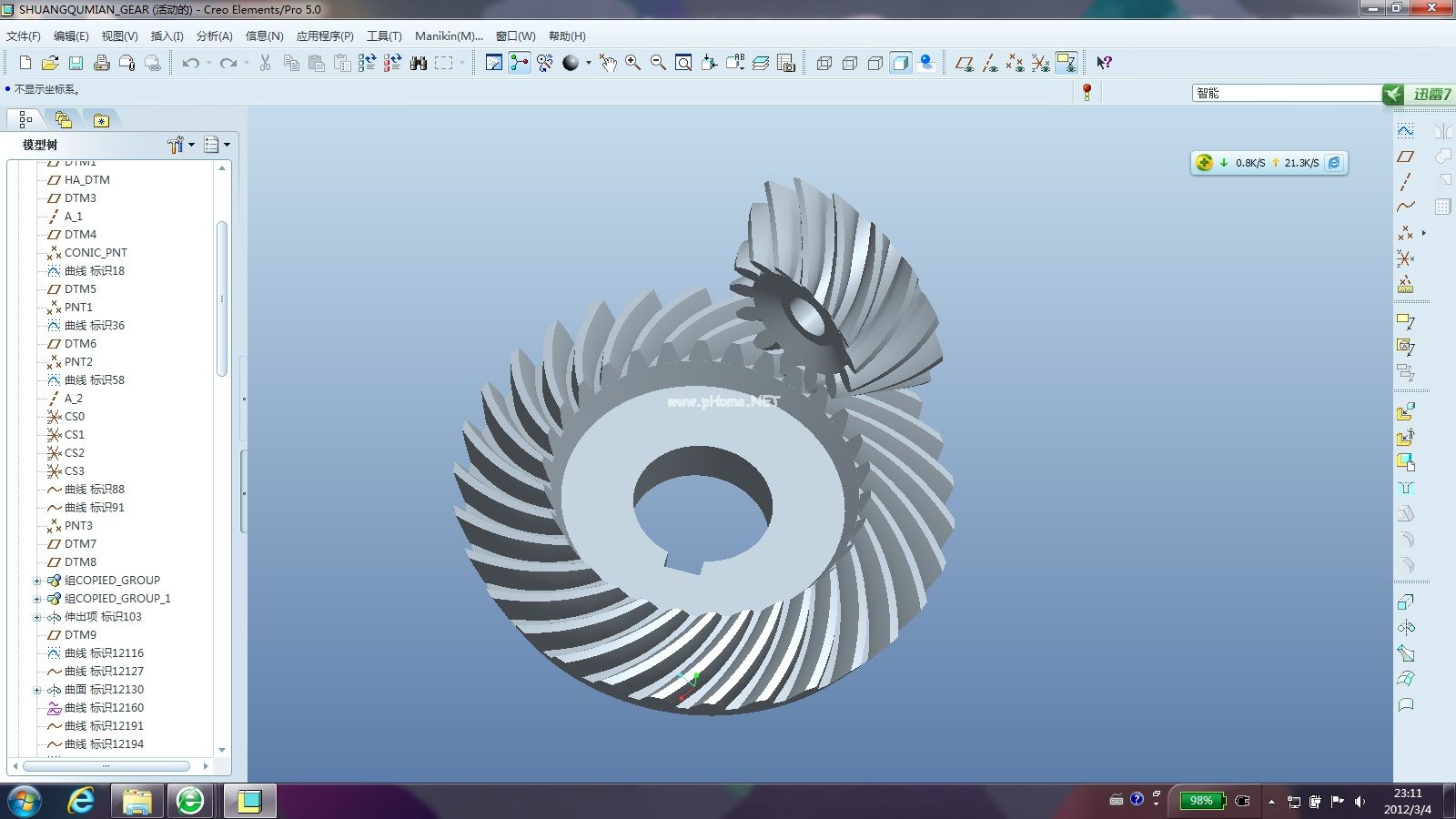Click the zoom in magnifier icon
This screenshot has height=819, width=1456.
coord(632,63)
